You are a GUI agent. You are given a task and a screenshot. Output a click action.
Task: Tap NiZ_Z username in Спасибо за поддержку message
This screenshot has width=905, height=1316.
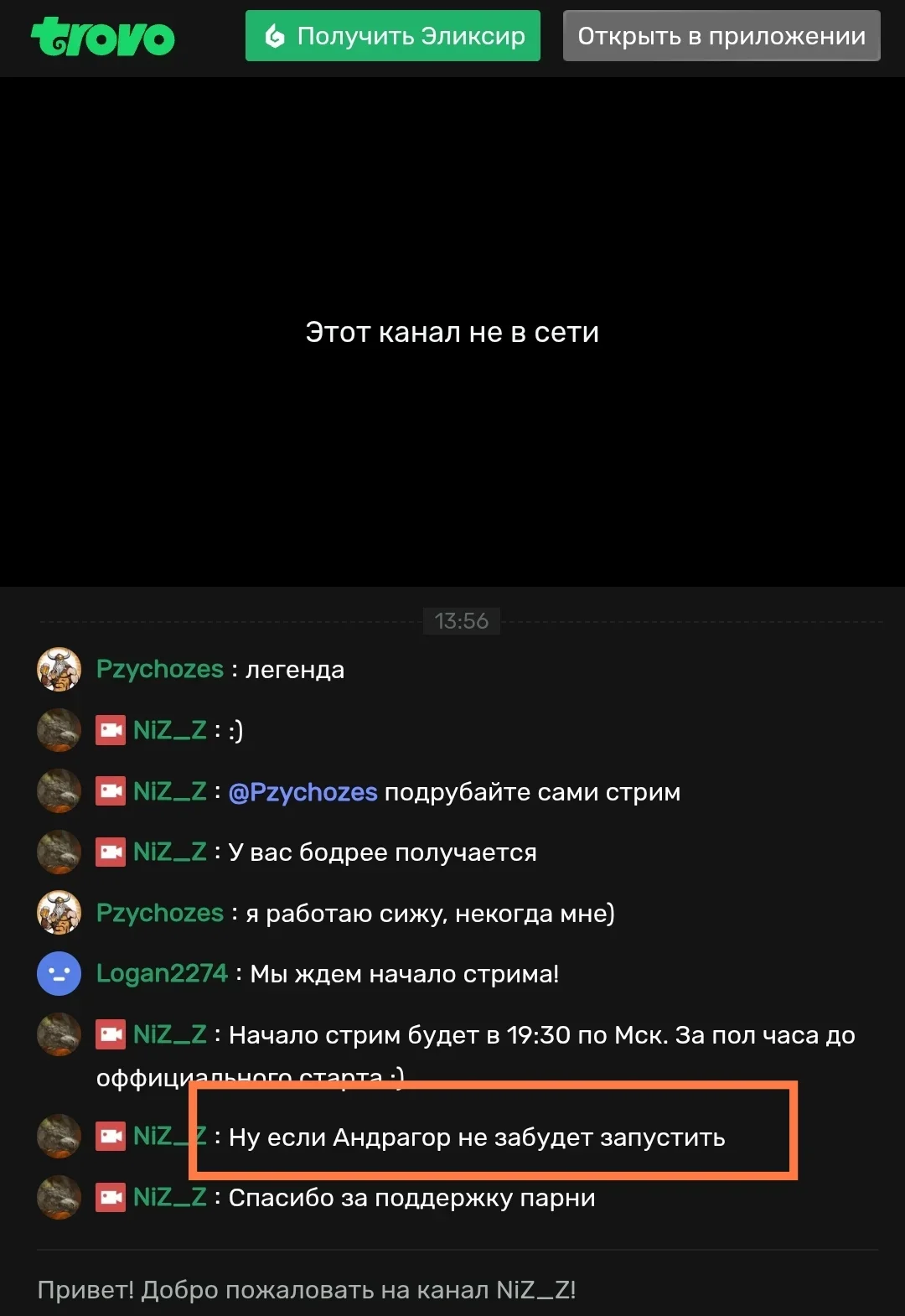click(170, 1197)
